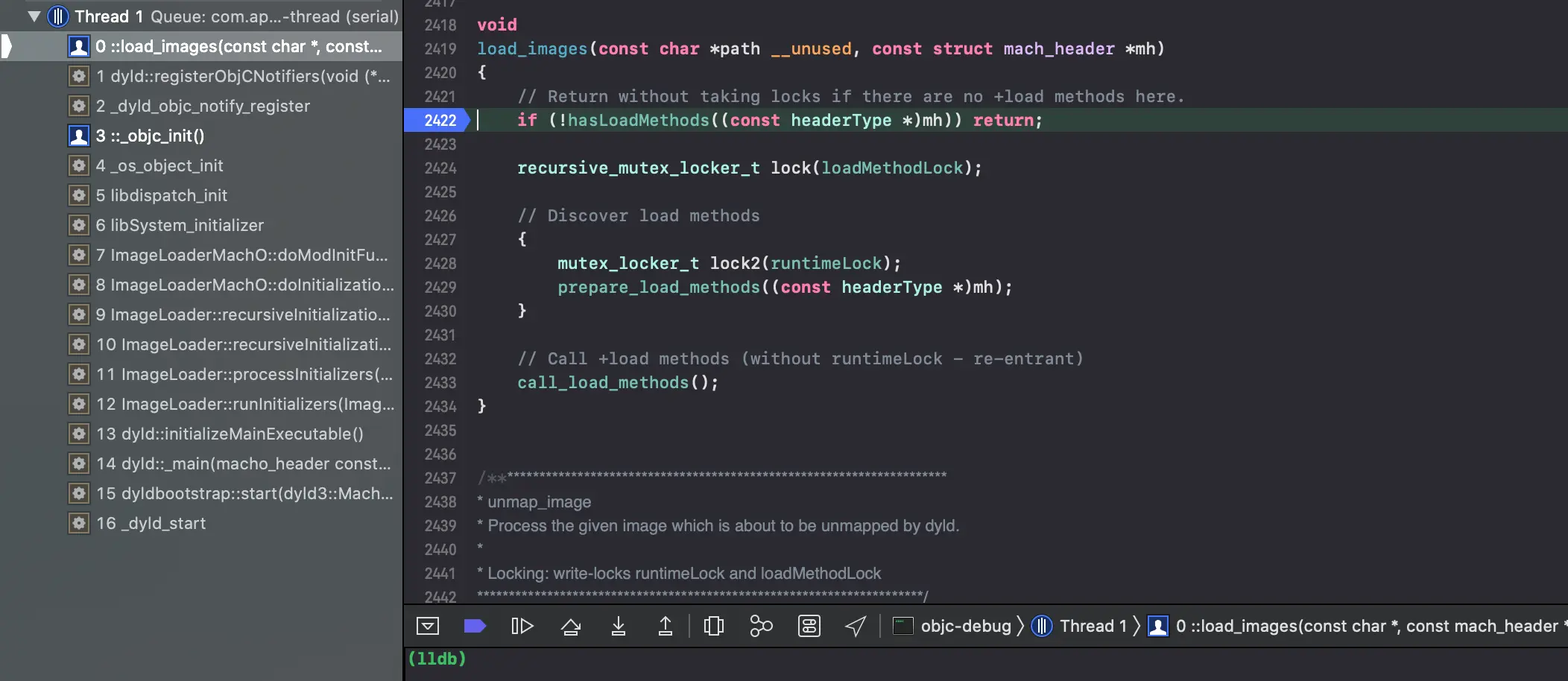Select frame 13 dyld::initializeMainExecutable()
Image resolution: width=1568 pixels, height=681 pixels.
(201, 434)
